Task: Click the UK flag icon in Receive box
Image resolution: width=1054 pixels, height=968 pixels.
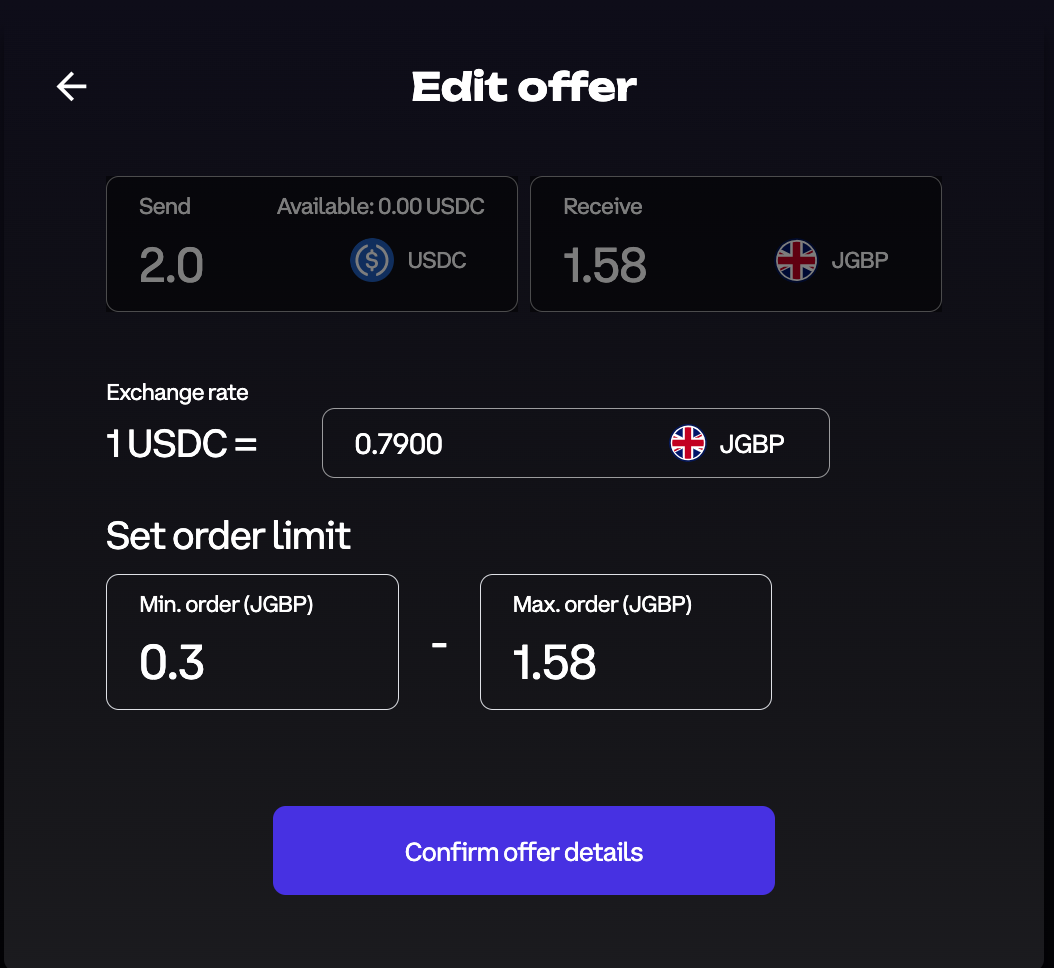Action: [797, 261]
